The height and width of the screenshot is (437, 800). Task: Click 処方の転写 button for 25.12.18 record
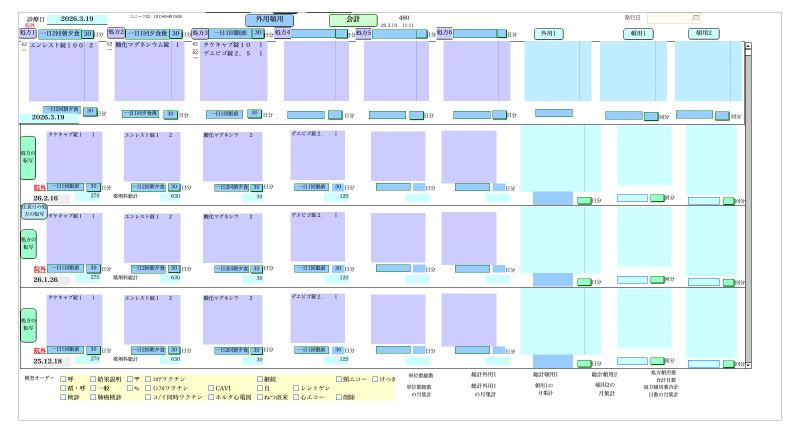click(28, 326)
